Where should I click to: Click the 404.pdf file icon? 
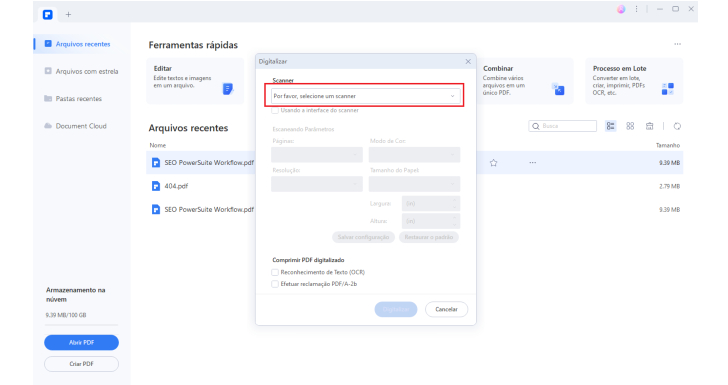[156, 186]
